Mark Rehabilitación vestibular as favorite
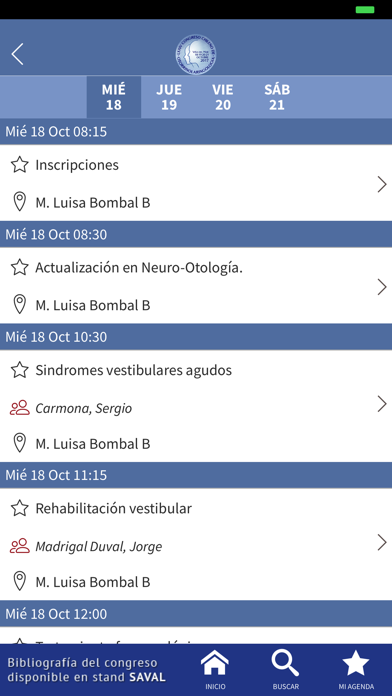The image size is (392, 696). (20, 508)
